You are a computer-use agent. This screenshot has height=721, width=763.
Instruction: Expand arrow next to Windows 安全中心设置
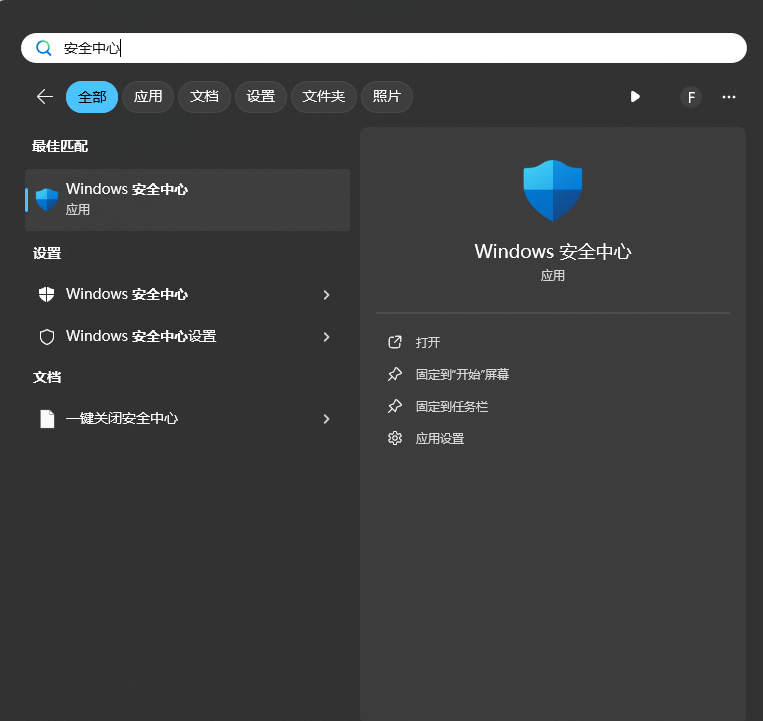pos(326,337)
